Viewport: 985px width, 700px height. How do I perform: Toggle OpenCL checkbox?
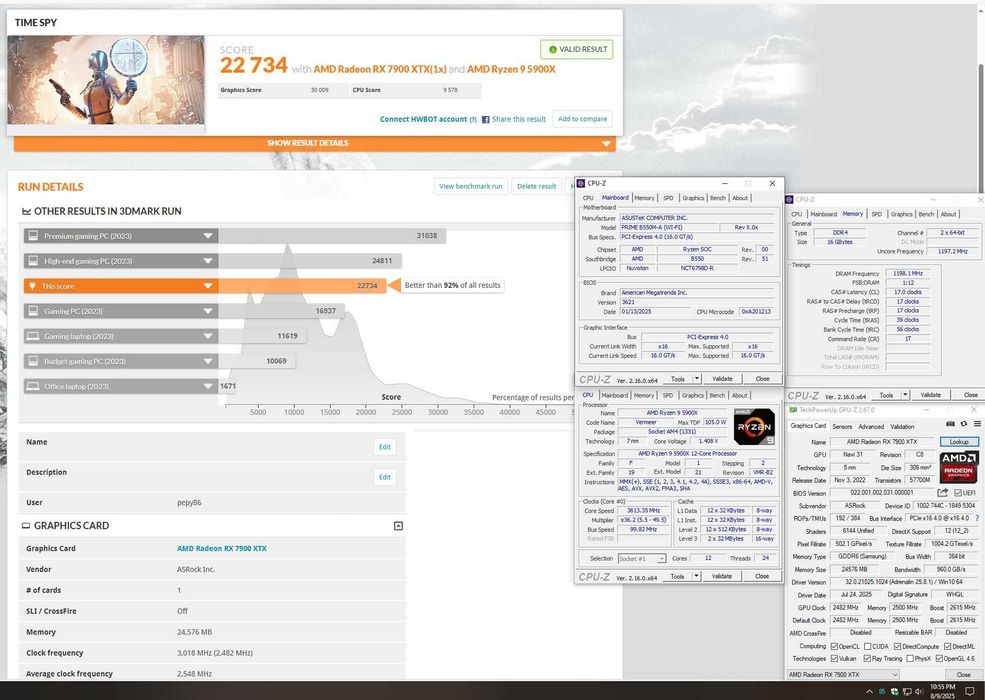pyautogui.click(x=834, y=646)
